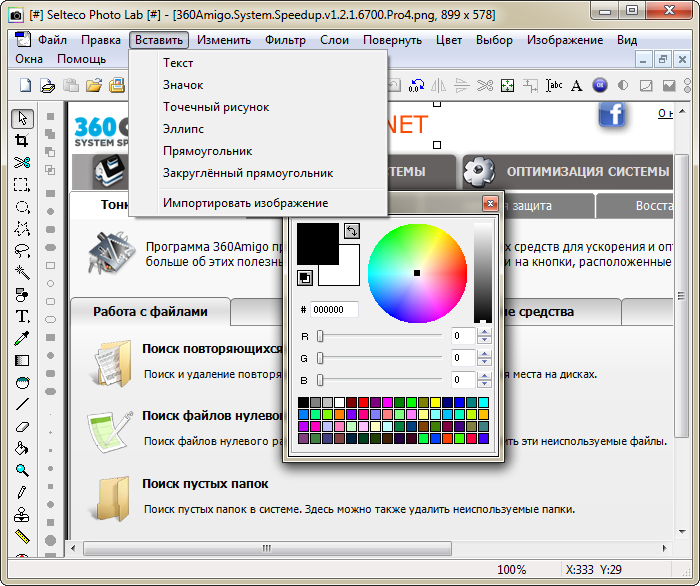Open the Помощь menu
Screen dimensions: 700x586
point(82,59)
